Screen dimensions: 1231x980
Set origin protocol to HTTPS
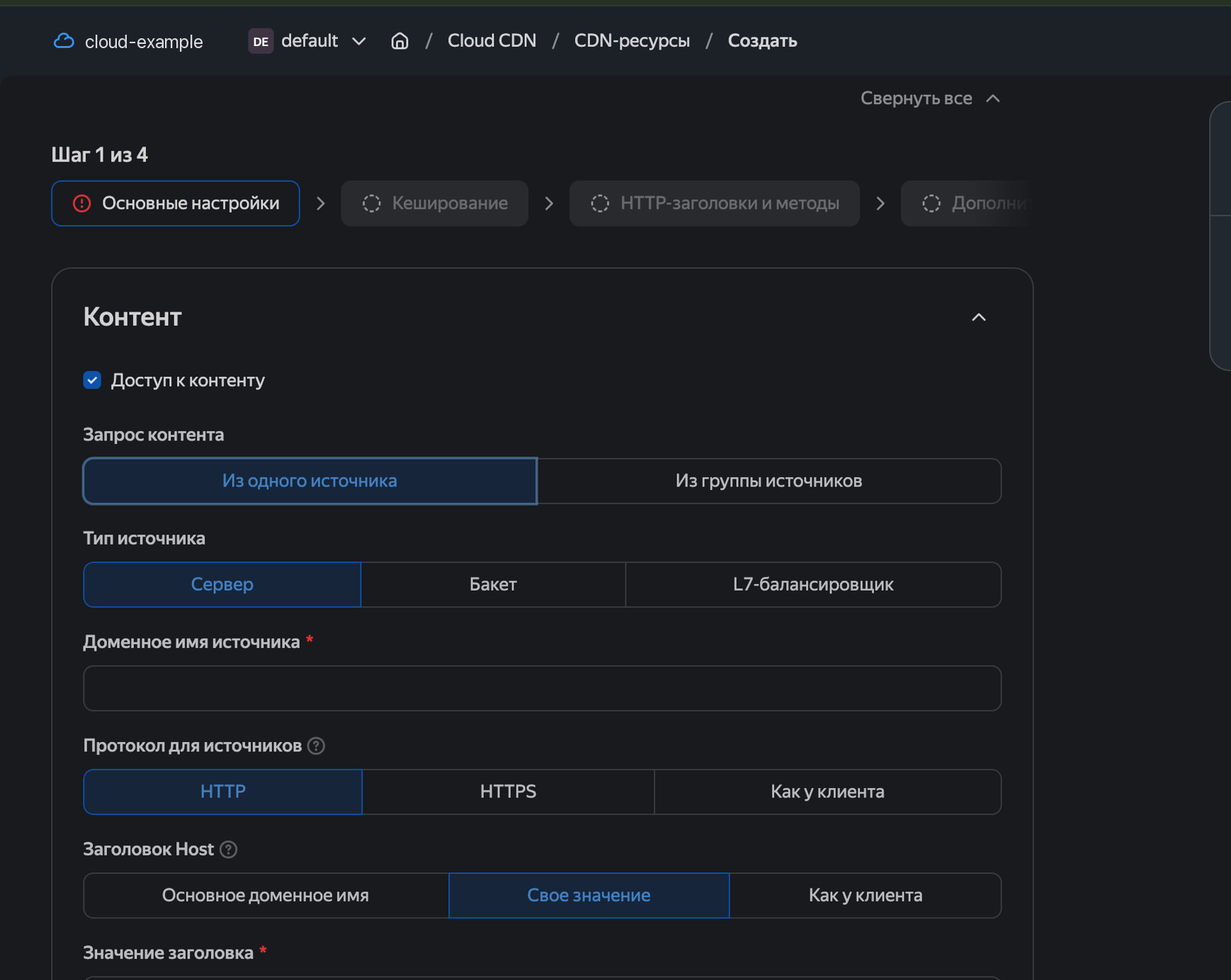[508, 792]
